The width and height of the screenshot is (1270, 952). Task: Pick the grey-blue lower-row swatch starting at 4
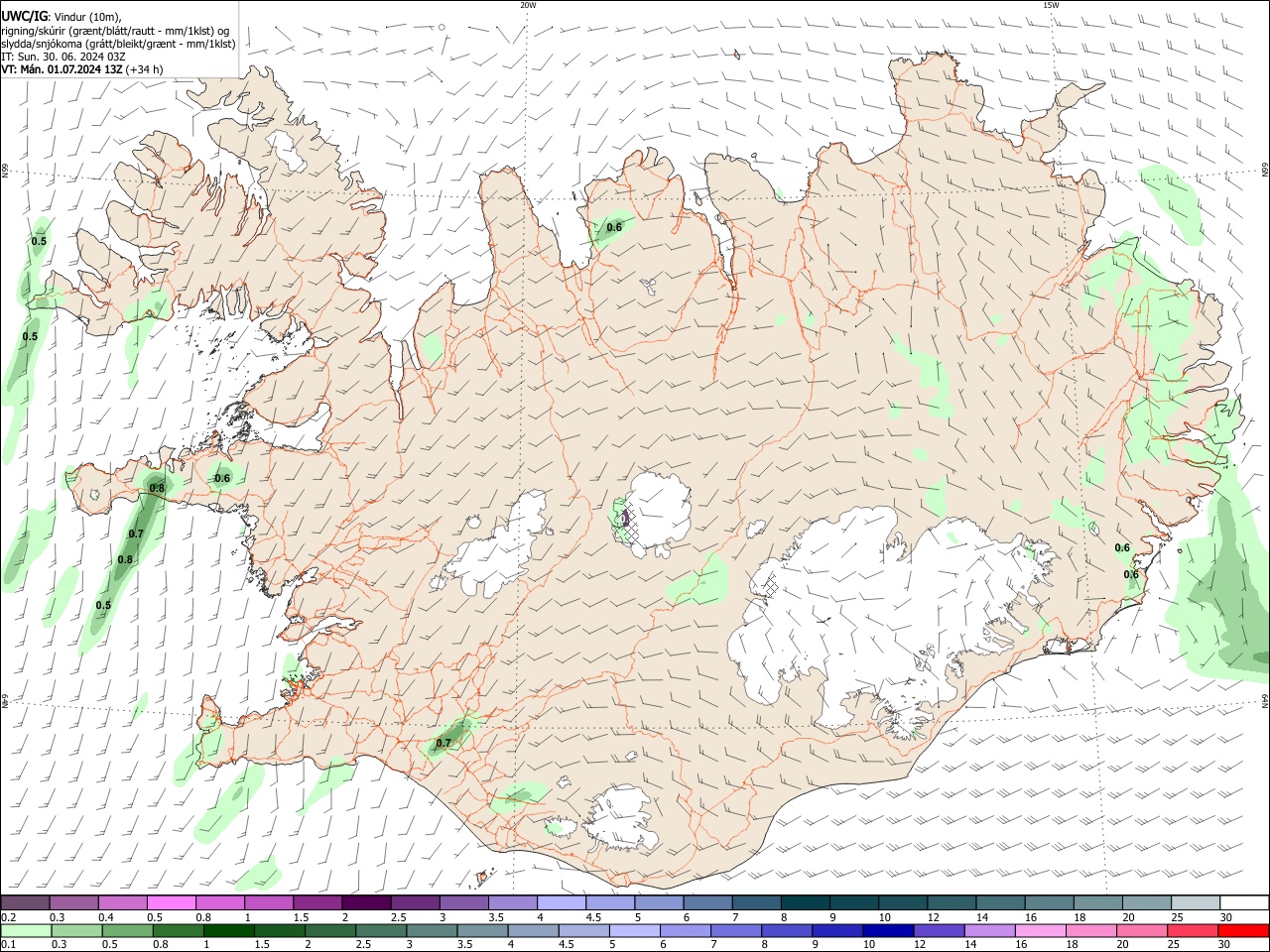533,930
